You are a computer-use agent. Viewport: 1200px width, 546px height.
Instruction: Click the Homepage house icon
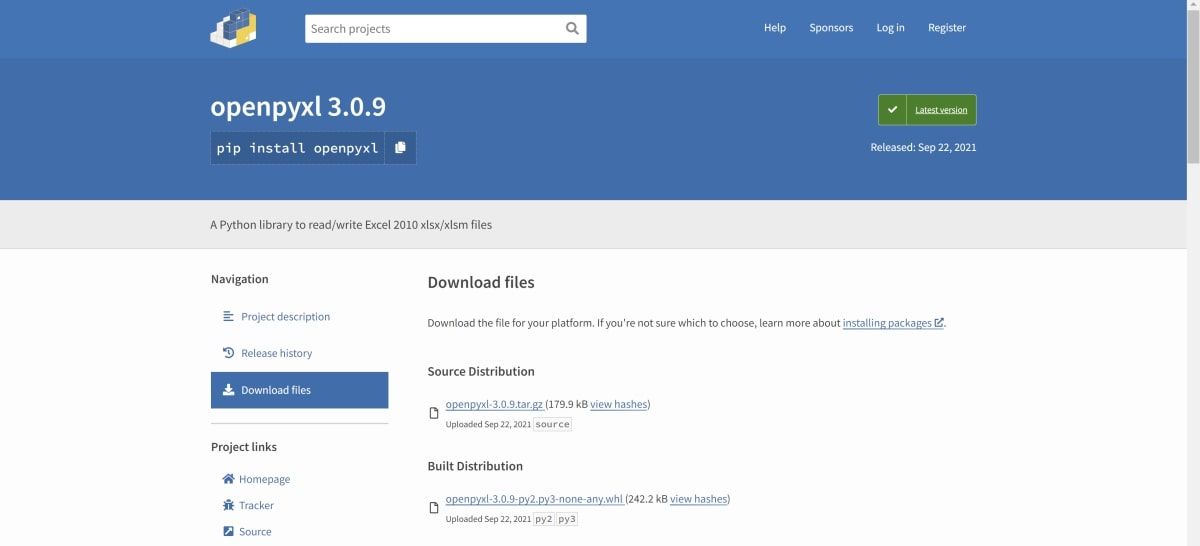(x=228, y=479)
